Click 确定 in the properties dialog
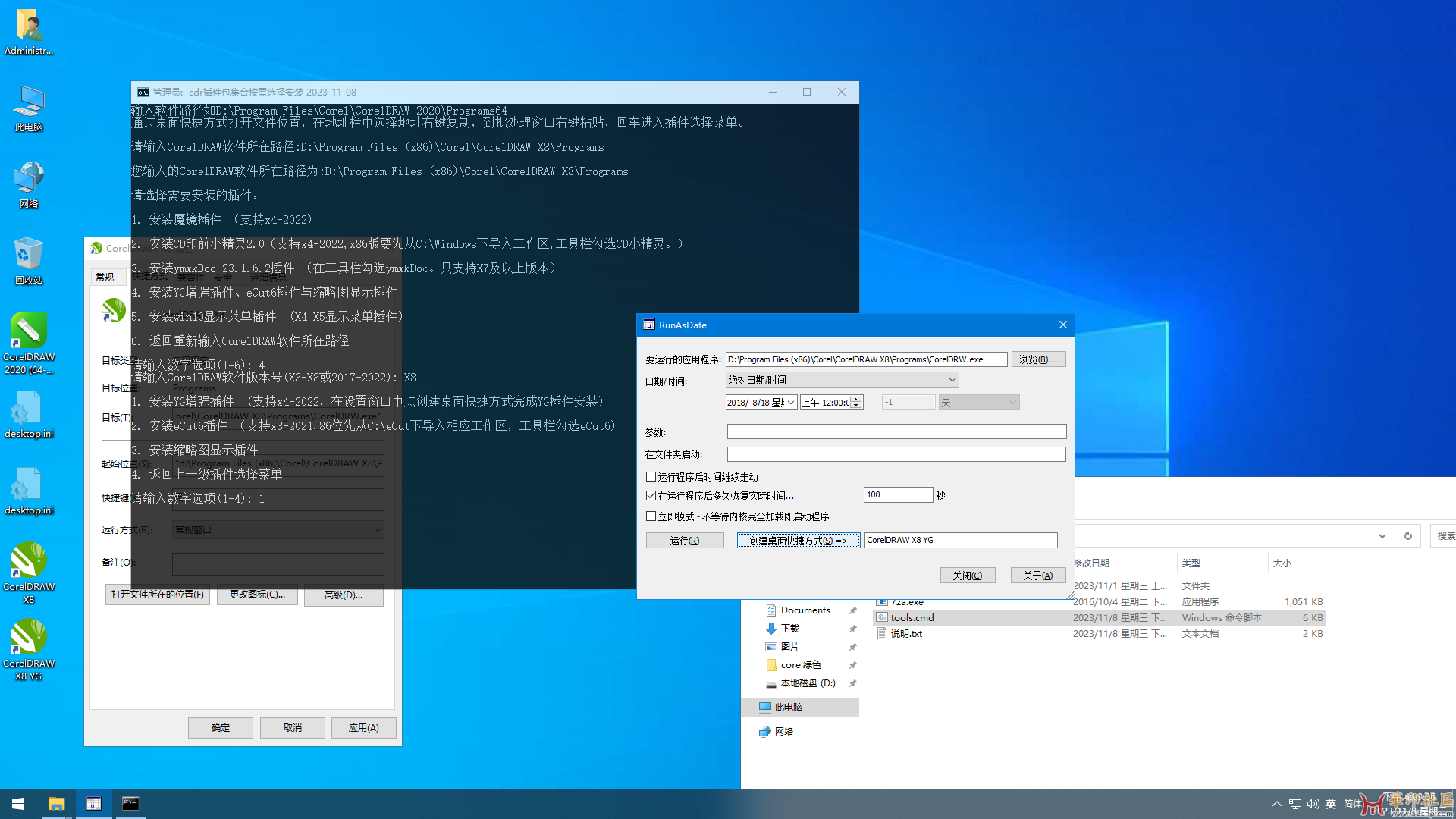 click(x=221, y=728)
